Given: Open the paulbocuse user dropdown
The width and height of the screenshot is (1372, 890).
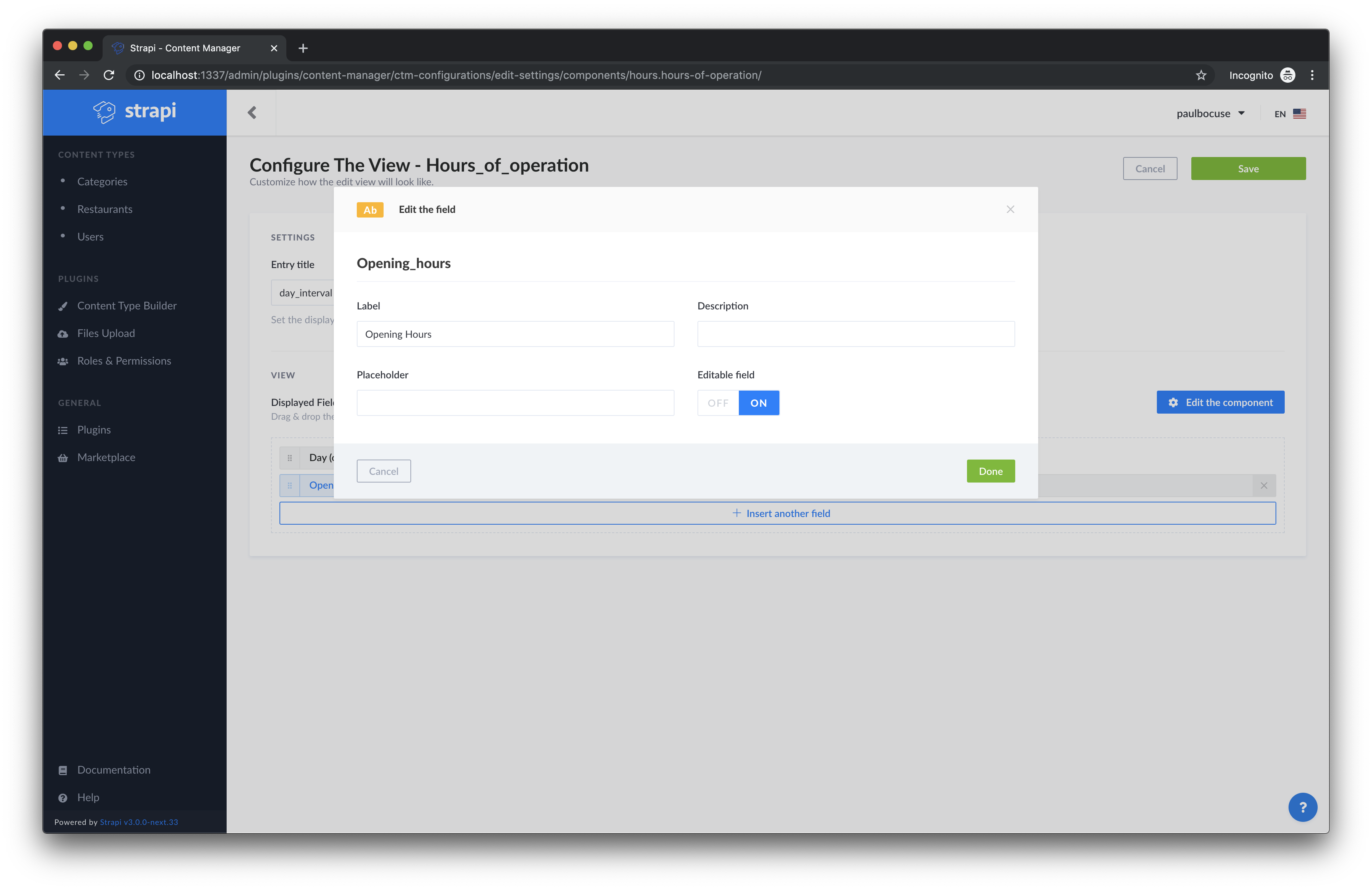Looking at the screenshot, I should [x=1210, y=114].
